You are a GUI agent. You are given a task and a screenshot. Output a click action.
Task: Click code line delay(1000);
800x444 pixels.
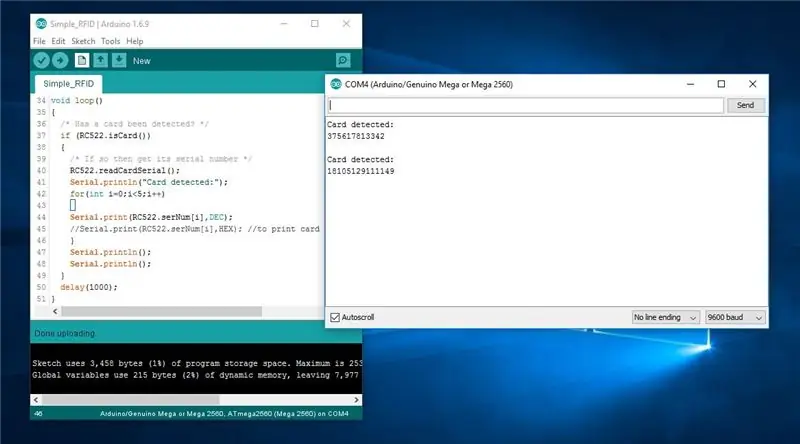point(89,287)
